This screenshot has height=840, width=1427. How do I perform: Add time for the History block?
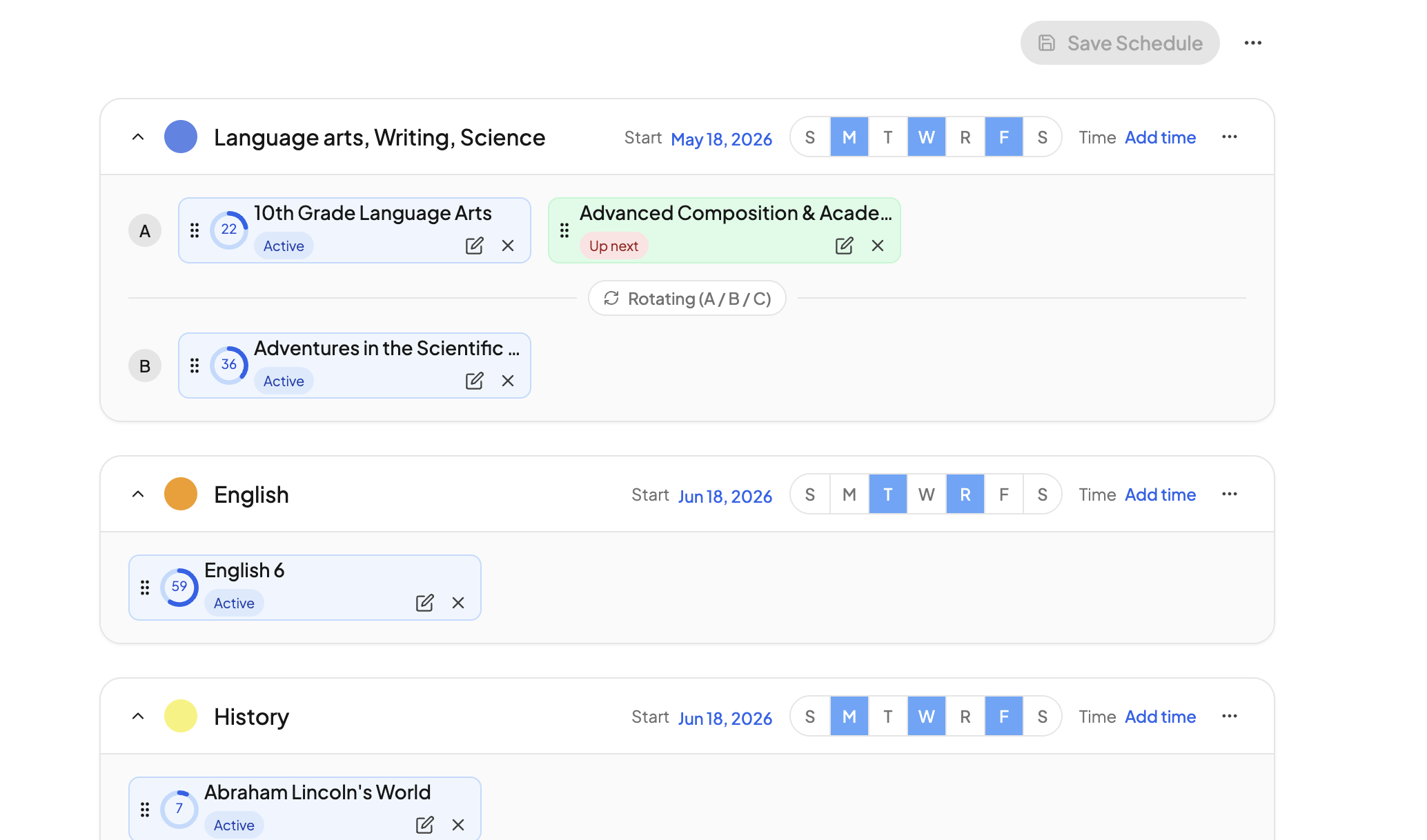pyautogui.click(x=1160, y=717)
